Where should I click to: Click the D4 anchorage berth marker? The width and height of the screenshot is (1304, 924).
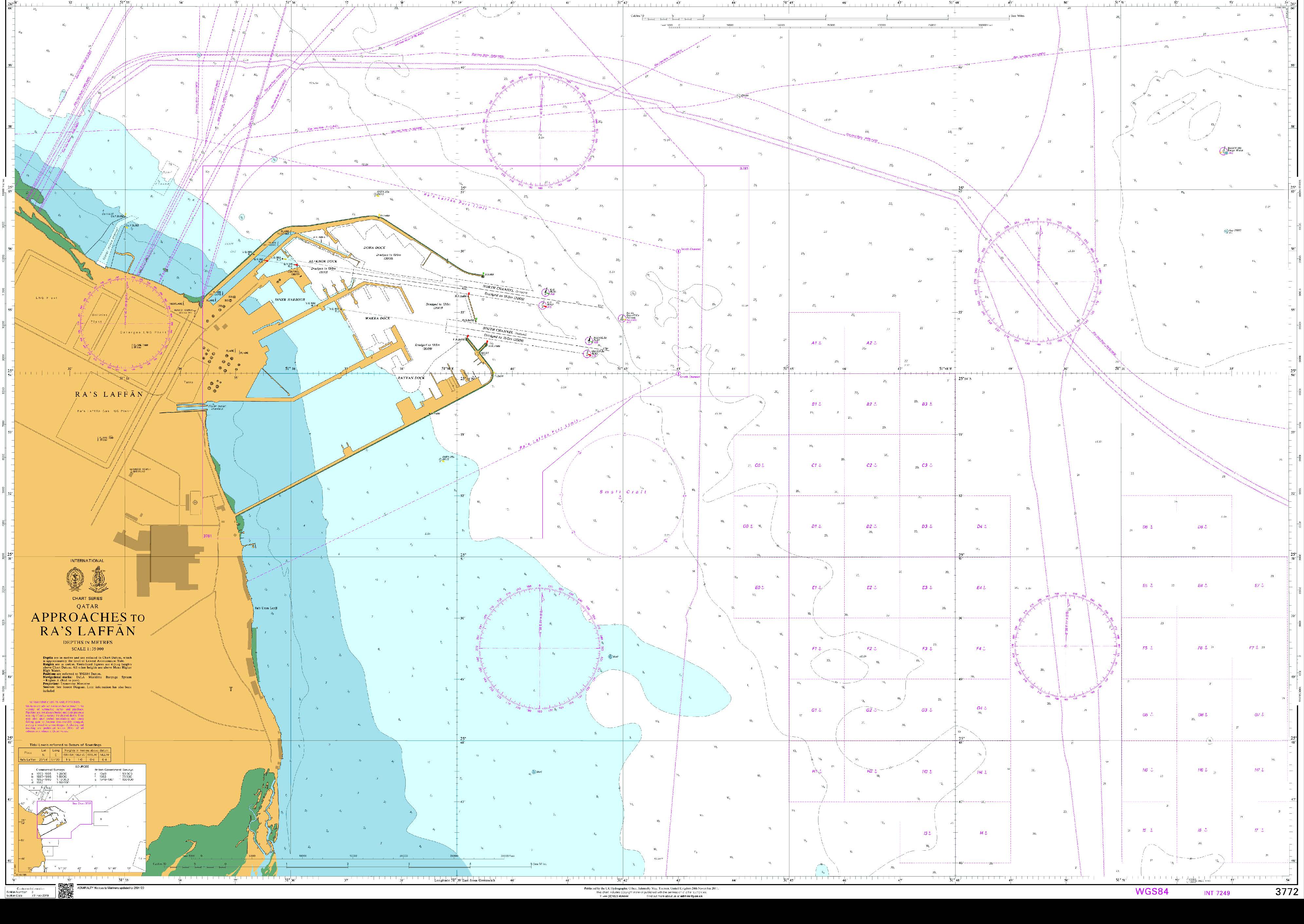click(982, 527)
